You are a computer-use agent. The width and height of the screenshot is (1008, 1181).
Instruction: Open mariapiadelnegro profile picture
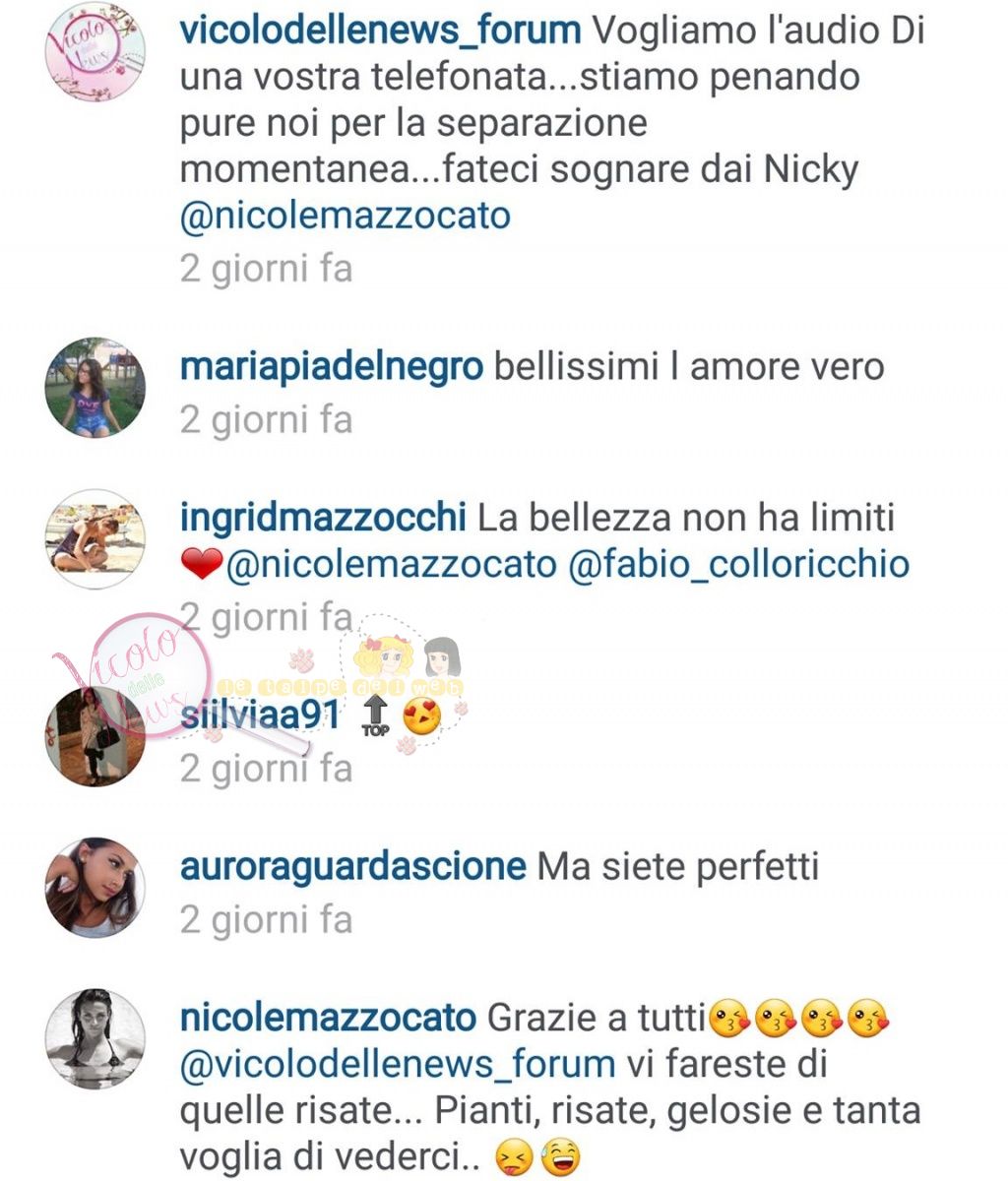tap(95, 388)
